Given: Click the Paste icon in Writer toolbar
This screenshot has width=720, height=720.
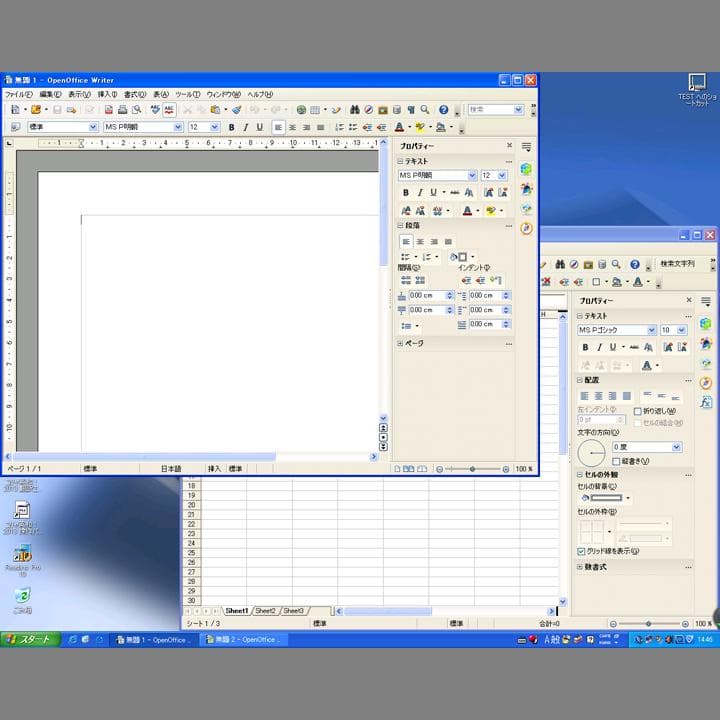Looking at the screenshot, I should point(215,110).
